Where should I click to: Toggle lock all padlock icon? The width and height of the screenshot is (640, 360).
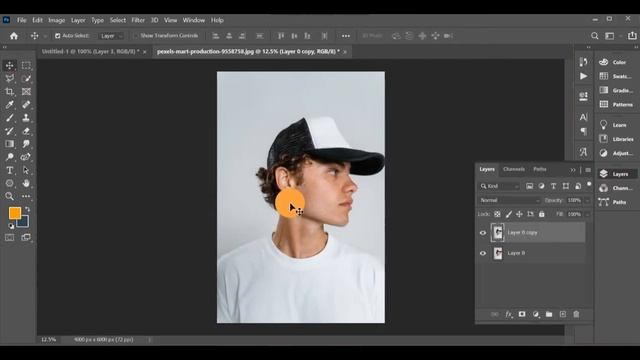click(542, 214)
